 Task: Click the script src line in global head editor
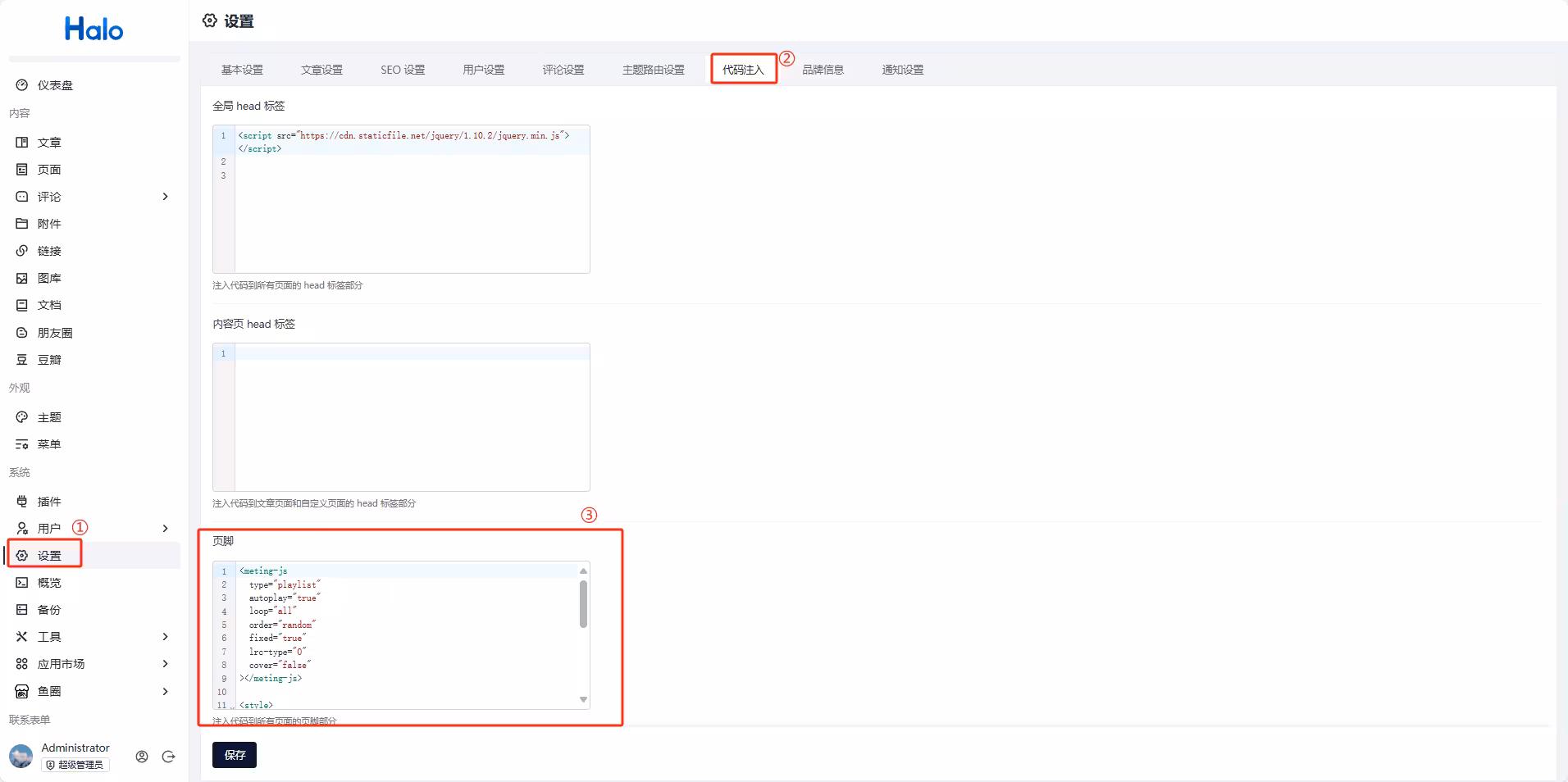tap(403, 135)
